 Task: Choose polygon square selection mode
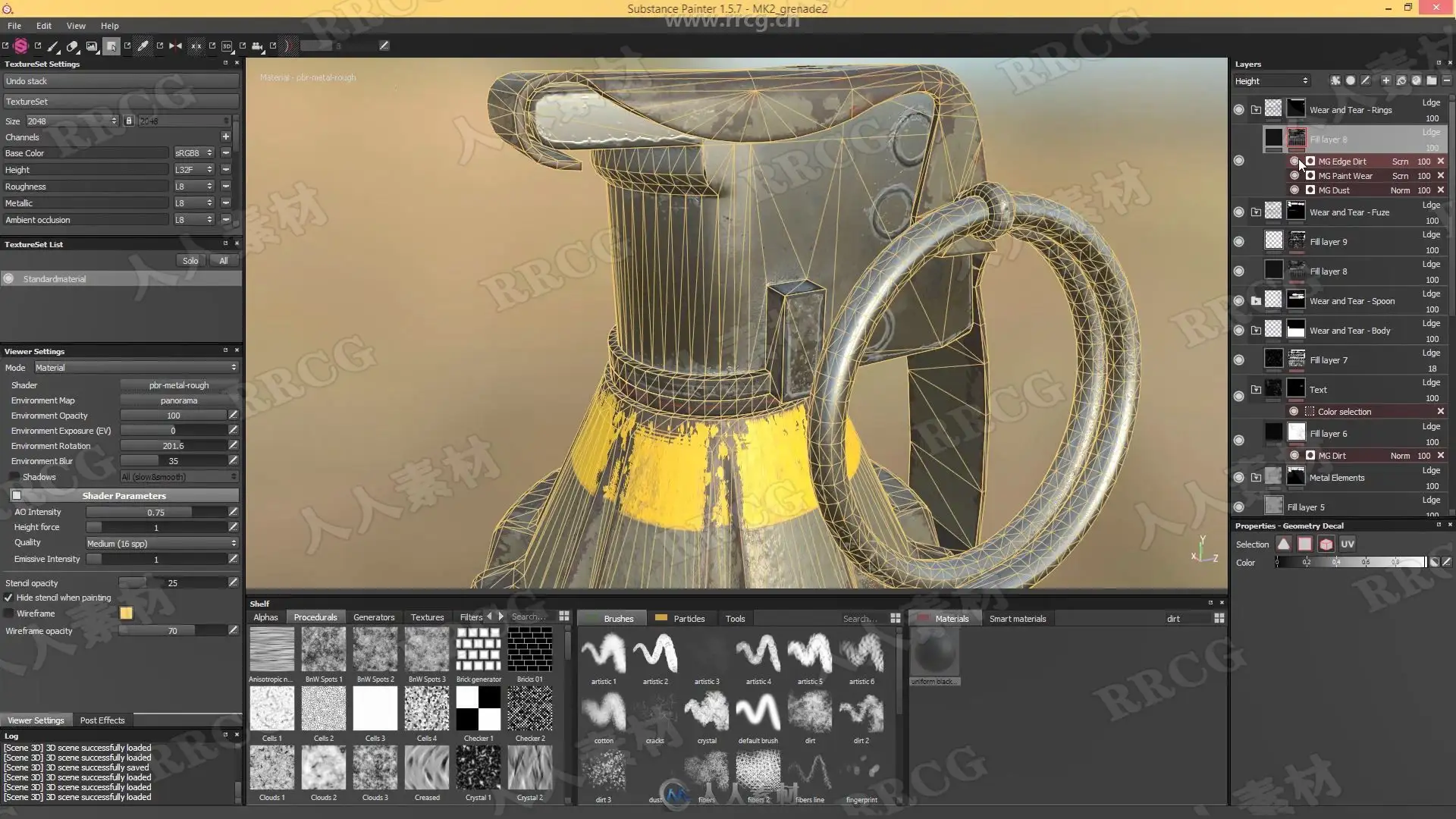1304,544
